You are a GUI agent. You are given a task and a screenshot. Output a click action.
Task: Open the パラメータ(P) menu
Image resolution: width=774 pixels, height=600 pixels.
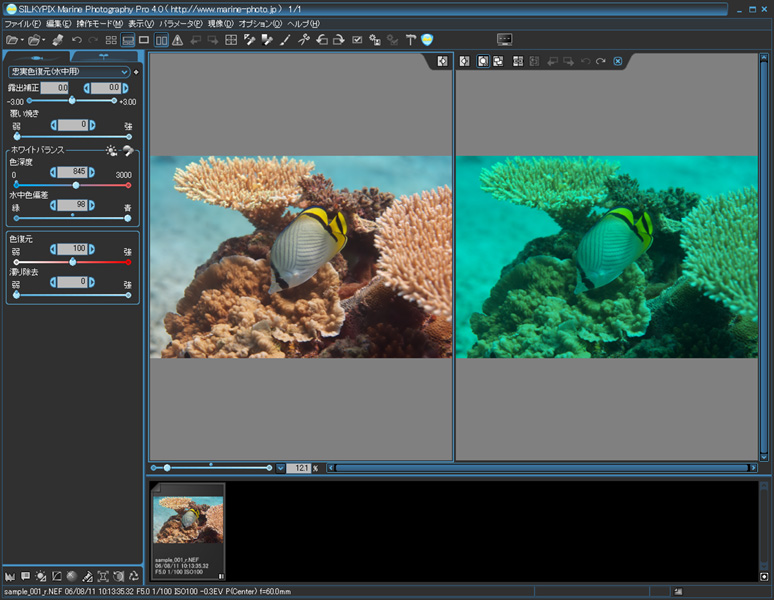(180, 23)
